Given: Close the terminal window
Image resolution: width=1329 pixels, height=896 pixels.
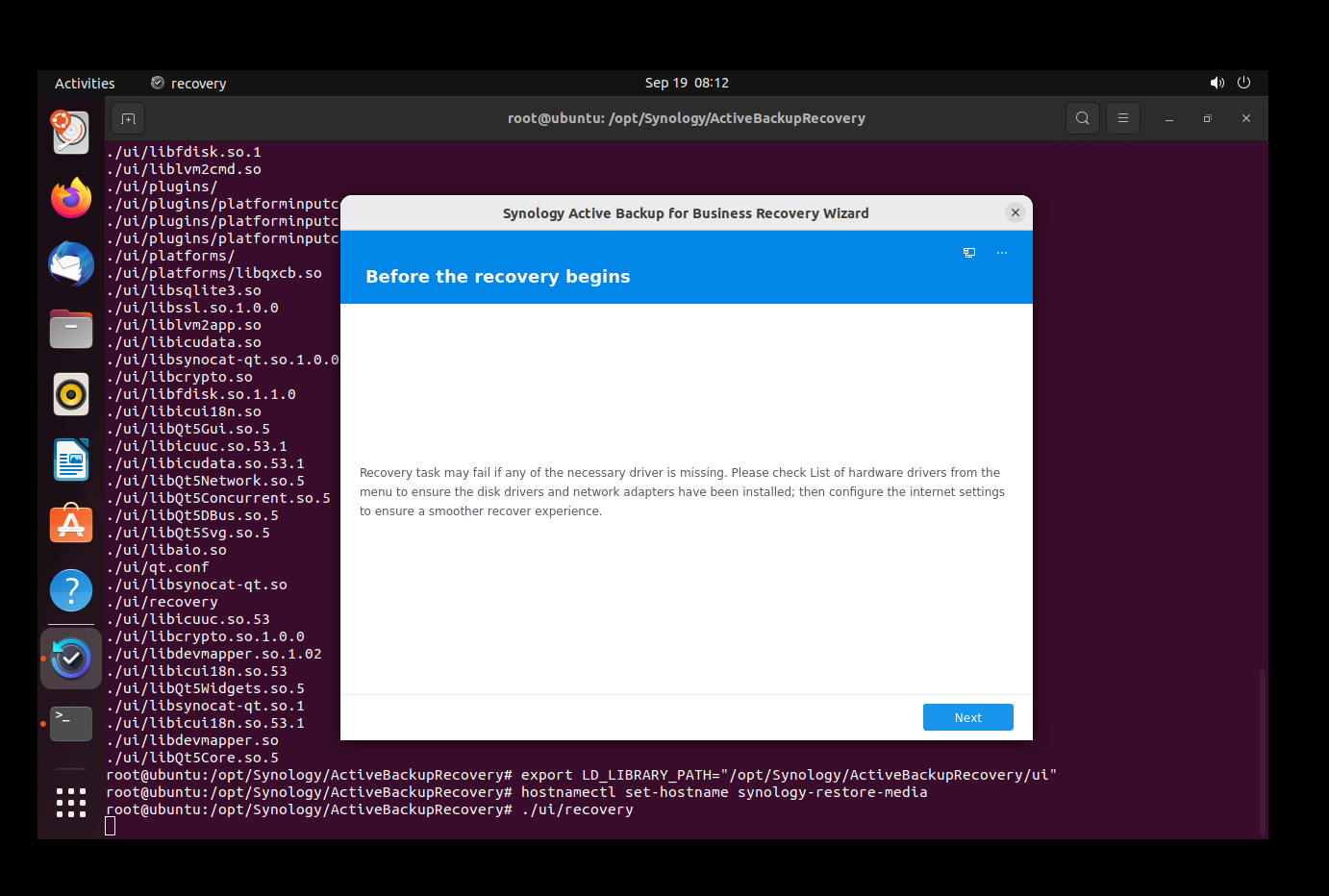Looking at the screenshot, I should [1246, 118].
